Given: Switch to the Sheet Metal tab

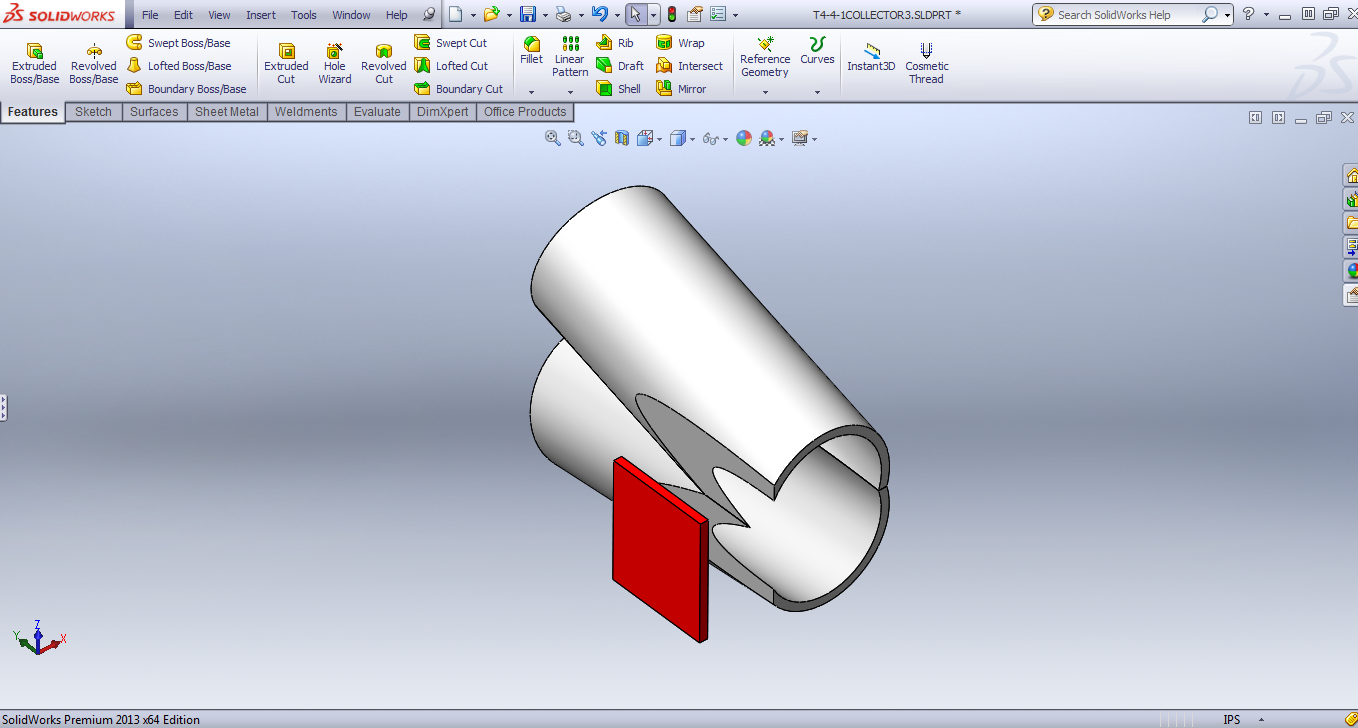Looking at the screenshot, I should tap(226, 112).
